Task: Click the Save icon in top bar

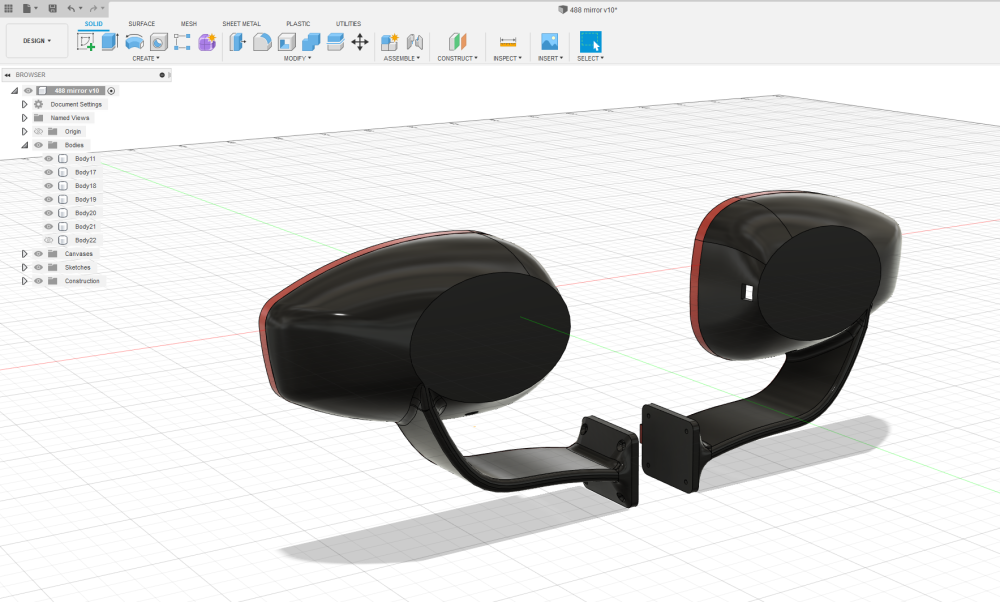Action: coord(52,8)
